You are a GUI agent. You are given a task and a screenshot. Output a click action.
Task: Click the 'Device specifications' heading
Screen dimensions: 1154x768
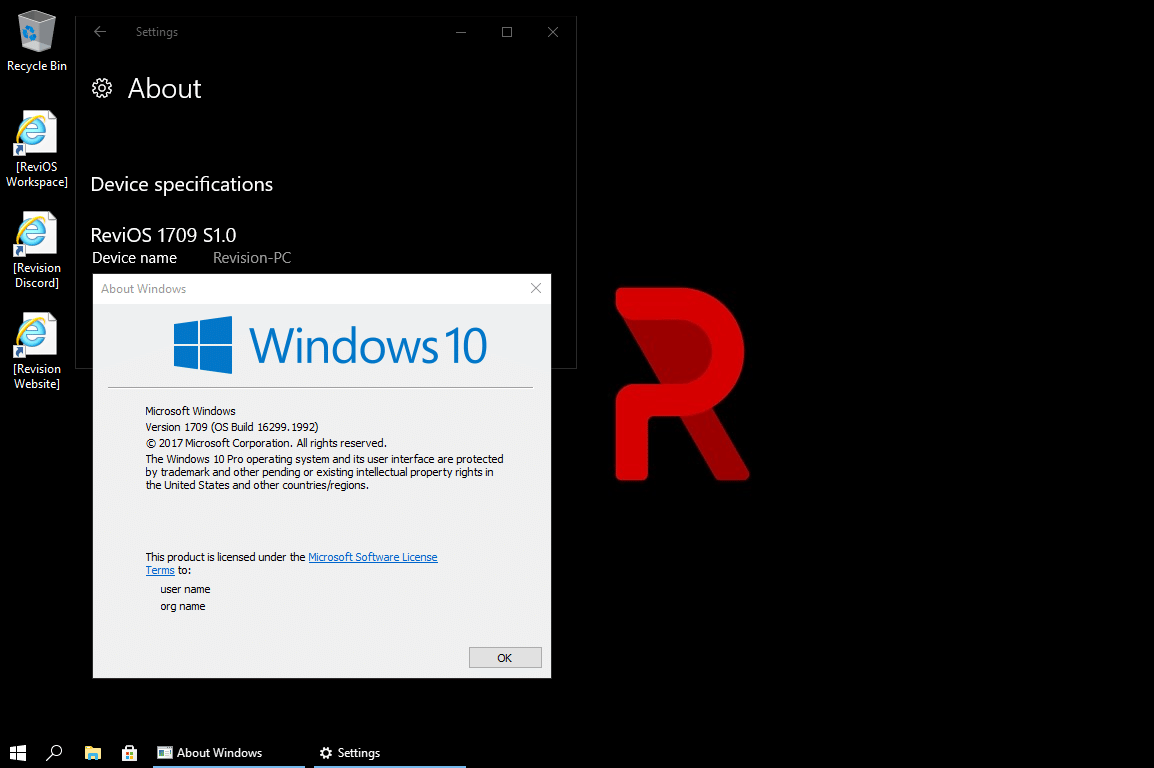182,184
